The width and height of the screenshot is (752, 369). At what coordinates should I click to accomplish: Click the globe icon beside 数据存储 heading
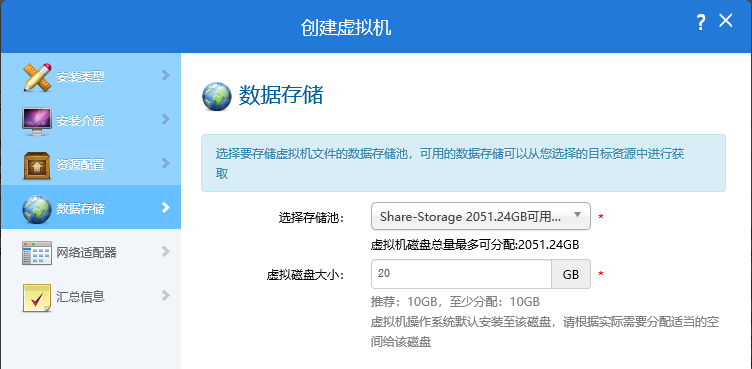(x=217, y=96)
